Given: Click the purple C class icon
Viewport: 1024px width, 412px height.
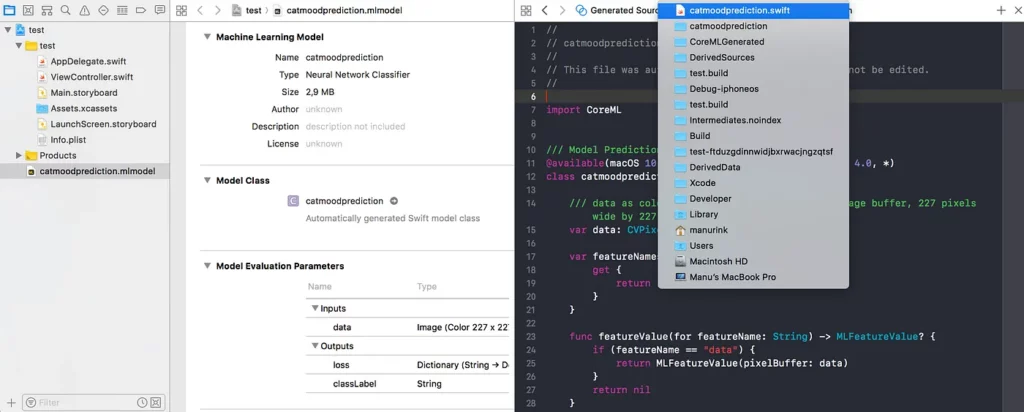Looking at the screenshot, I should tap(293, 201).
